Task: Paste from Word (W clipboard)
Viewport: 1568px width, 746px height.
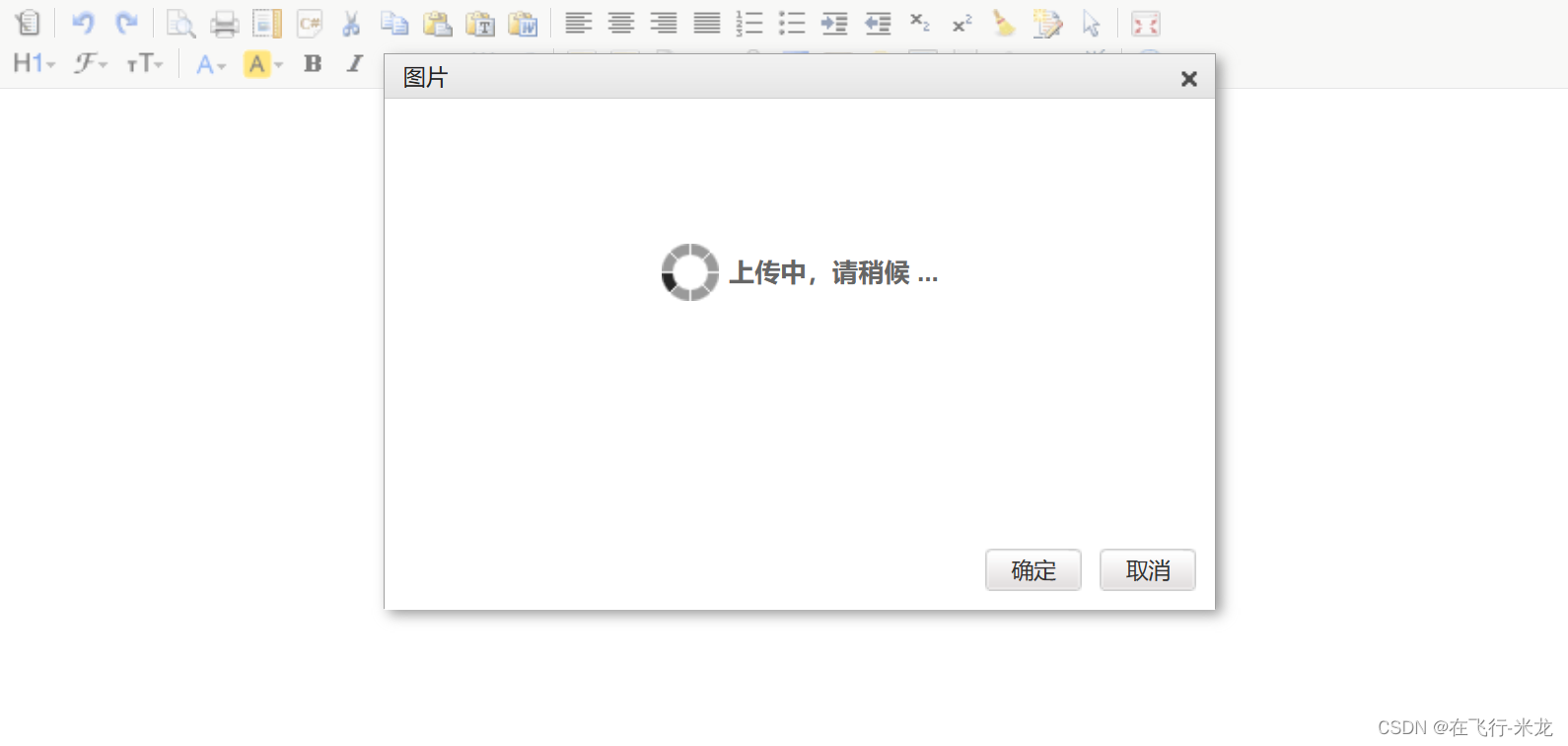Action: coord(523,23)
